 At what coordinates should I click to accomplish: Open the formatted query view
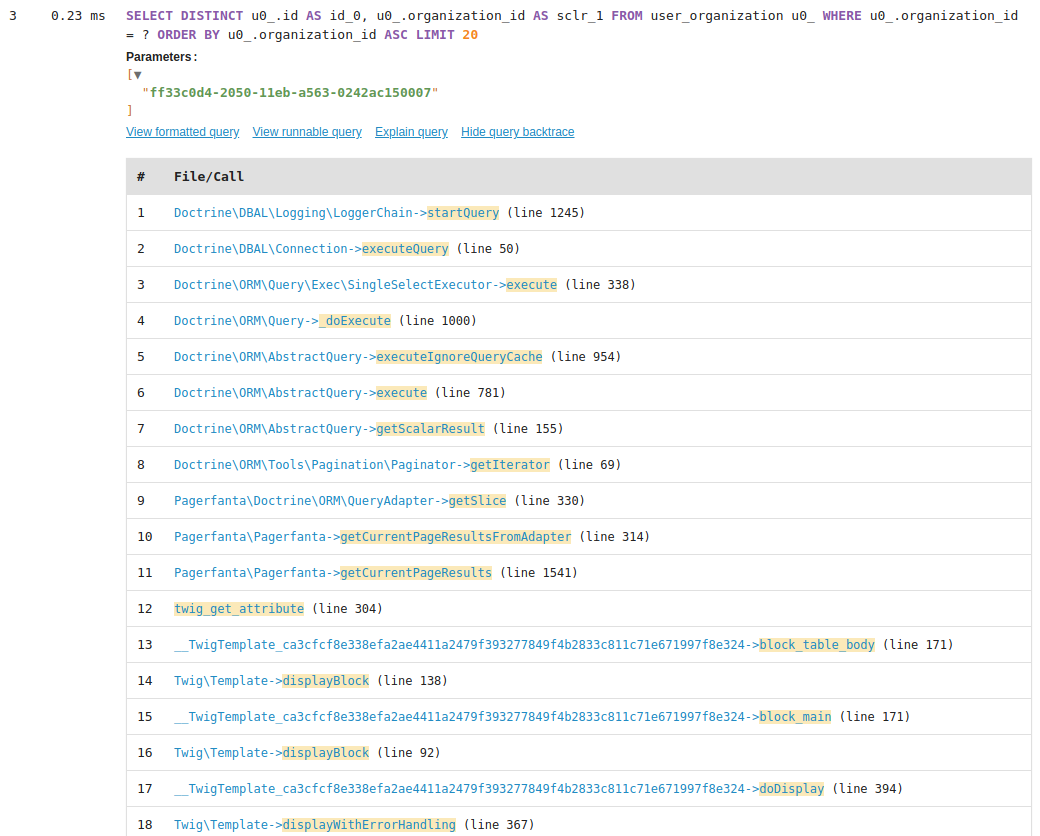pos(182,131)
